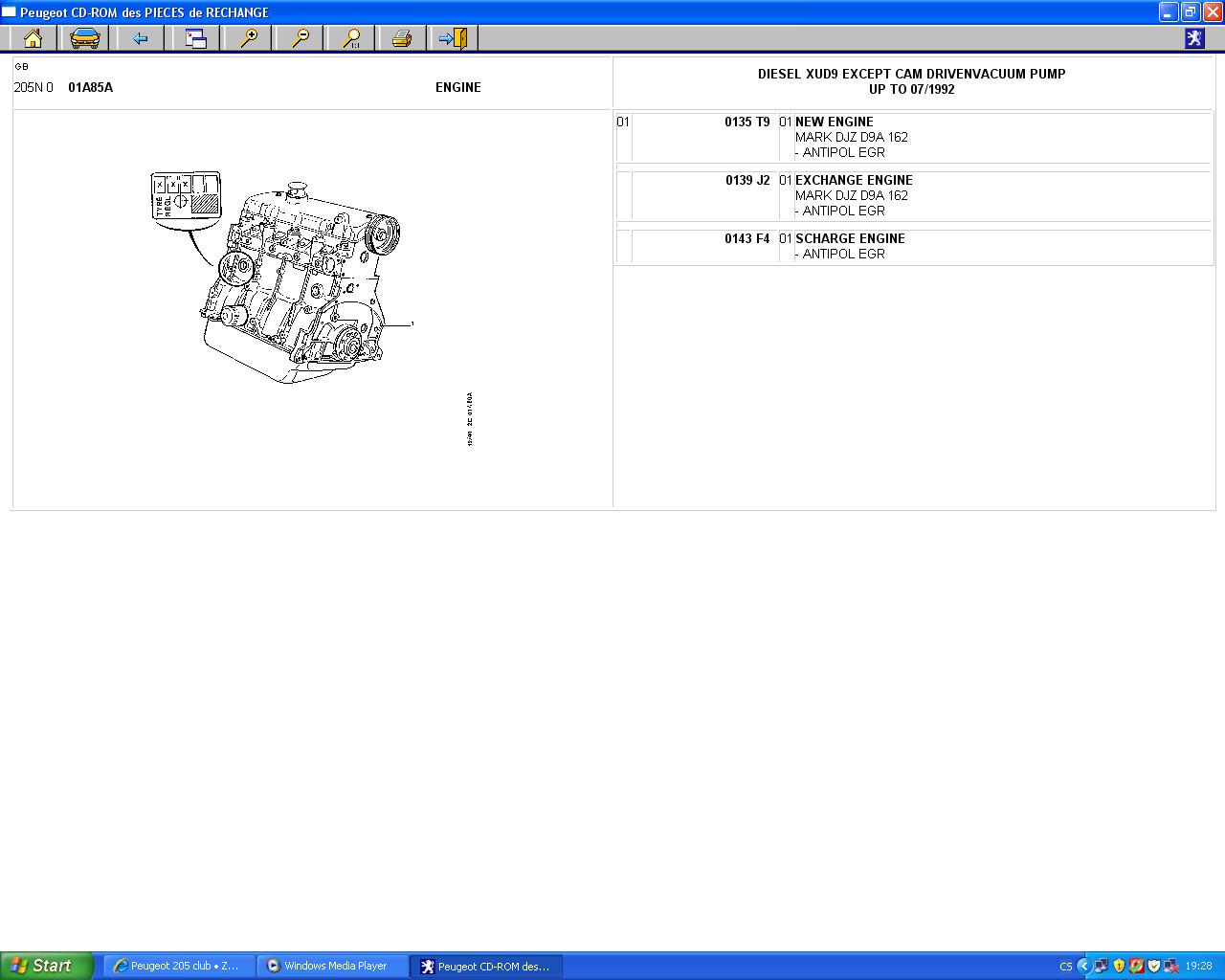The height and width of the screenshot is (980, 1225).
Task: Click the cascading windows icon
Action: click(195, 38)
